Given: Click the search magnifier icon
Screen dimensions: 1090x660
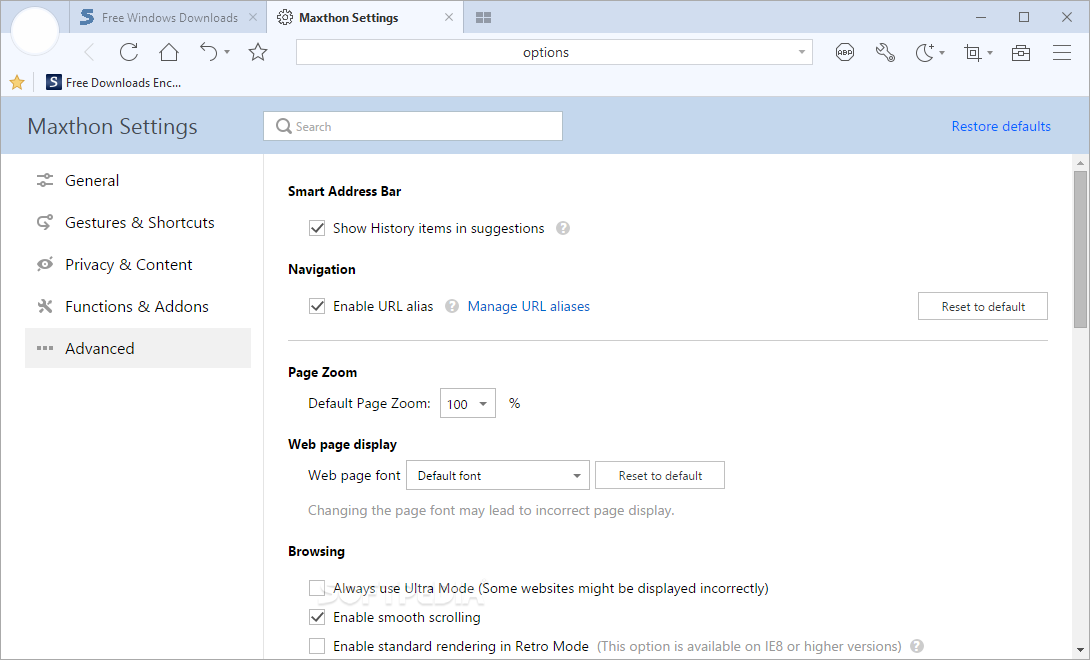Looking at the screenshot, I should 284,126.
